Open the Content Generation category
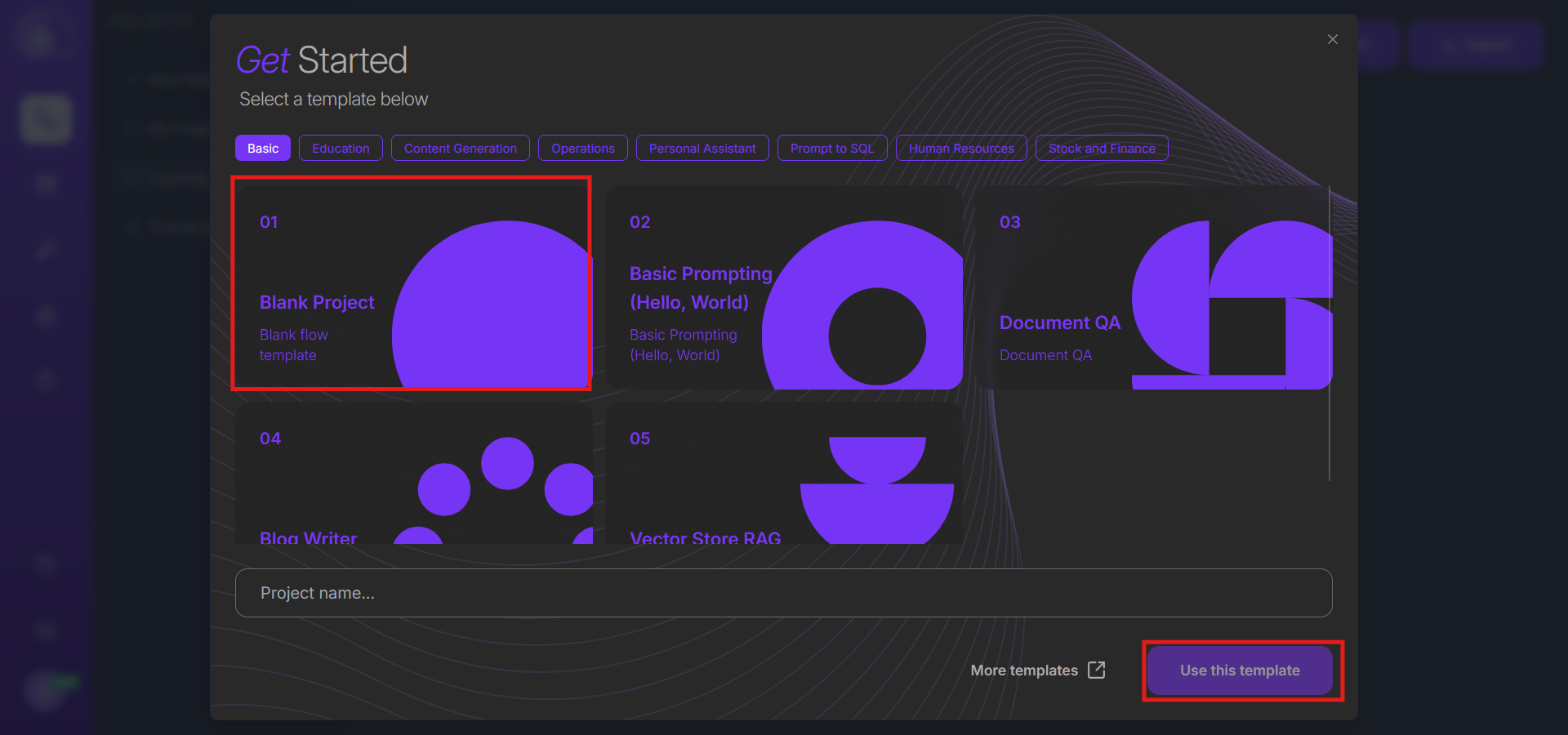 point(460,148)
